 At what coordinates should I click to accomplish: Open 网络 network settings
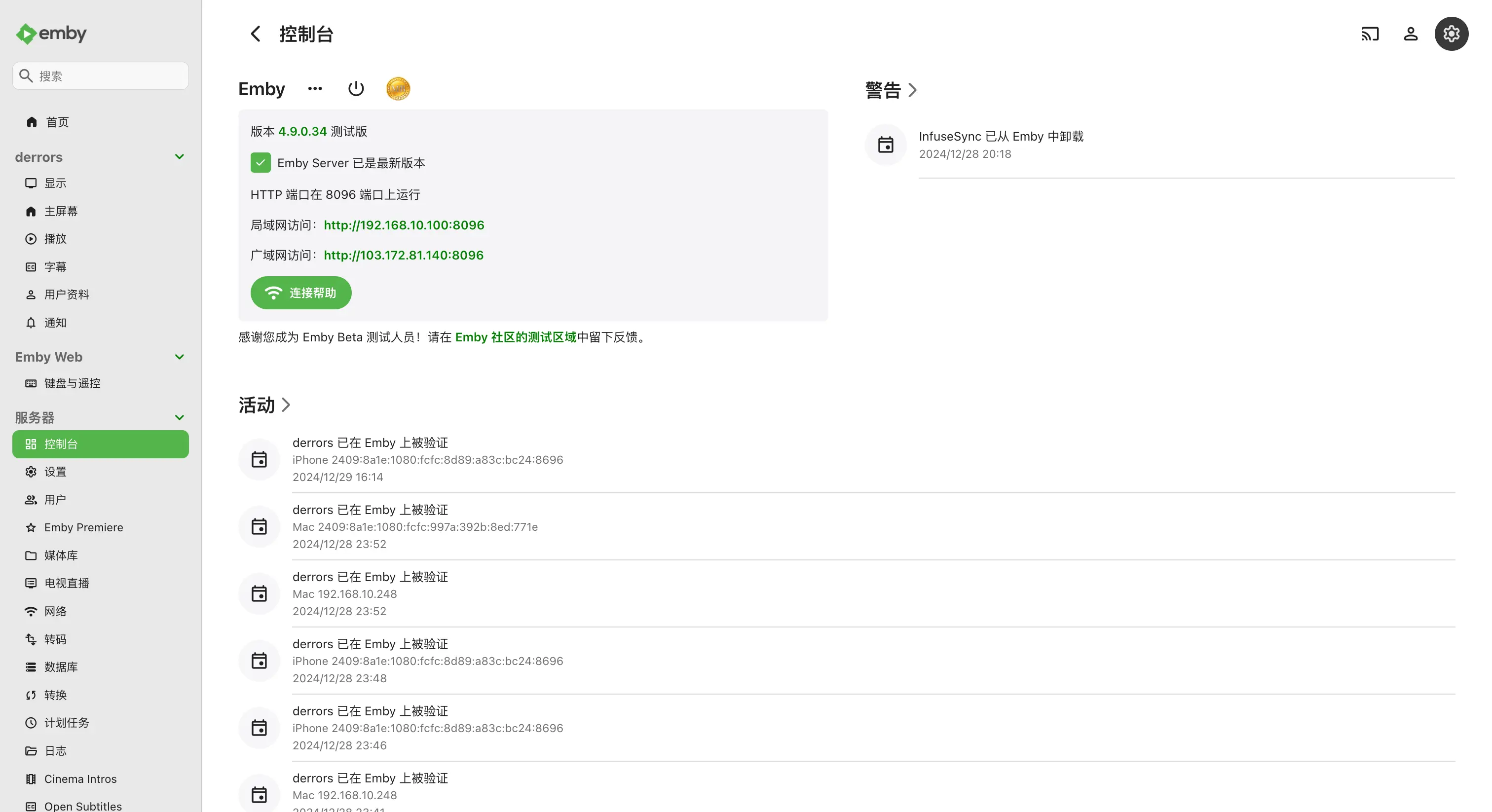pyautogui.click(x=100, y=612)
